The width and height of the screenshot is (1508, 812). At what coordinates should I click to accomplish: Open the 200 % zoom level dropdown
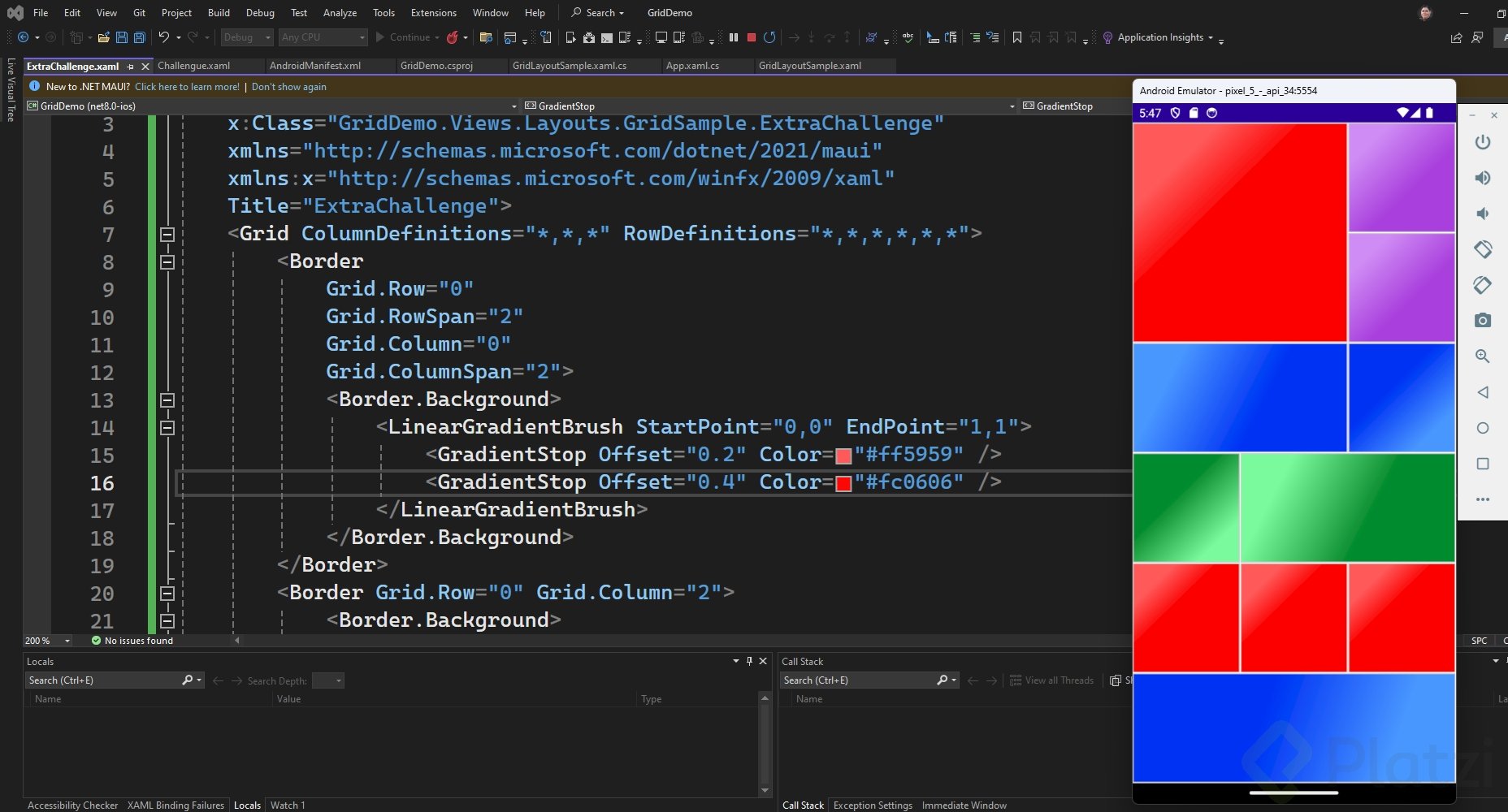tap(67, 641)
